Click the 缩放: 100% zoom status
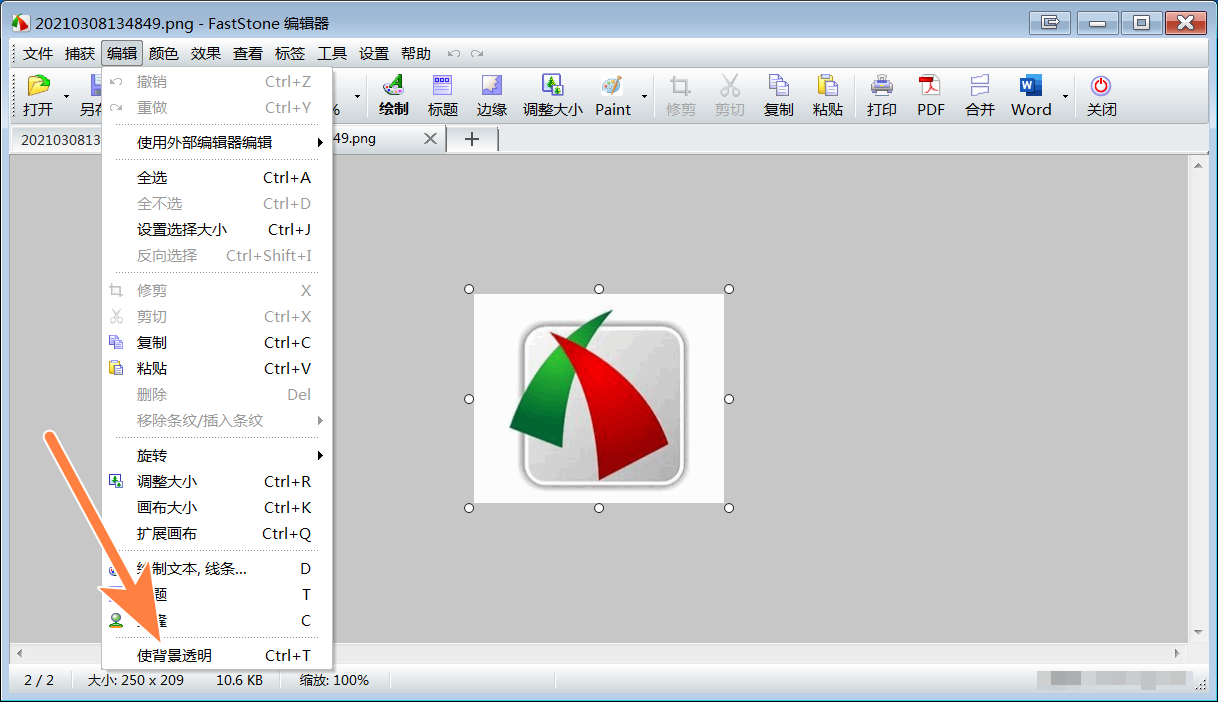 point(334,680)
